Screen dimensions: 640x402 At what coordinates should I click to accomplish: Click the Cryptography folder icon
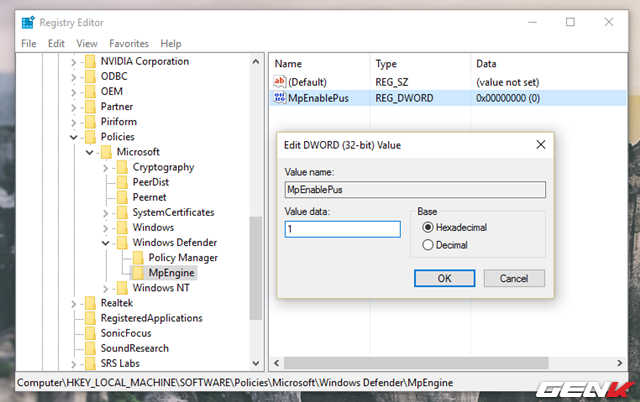(122, 167)
